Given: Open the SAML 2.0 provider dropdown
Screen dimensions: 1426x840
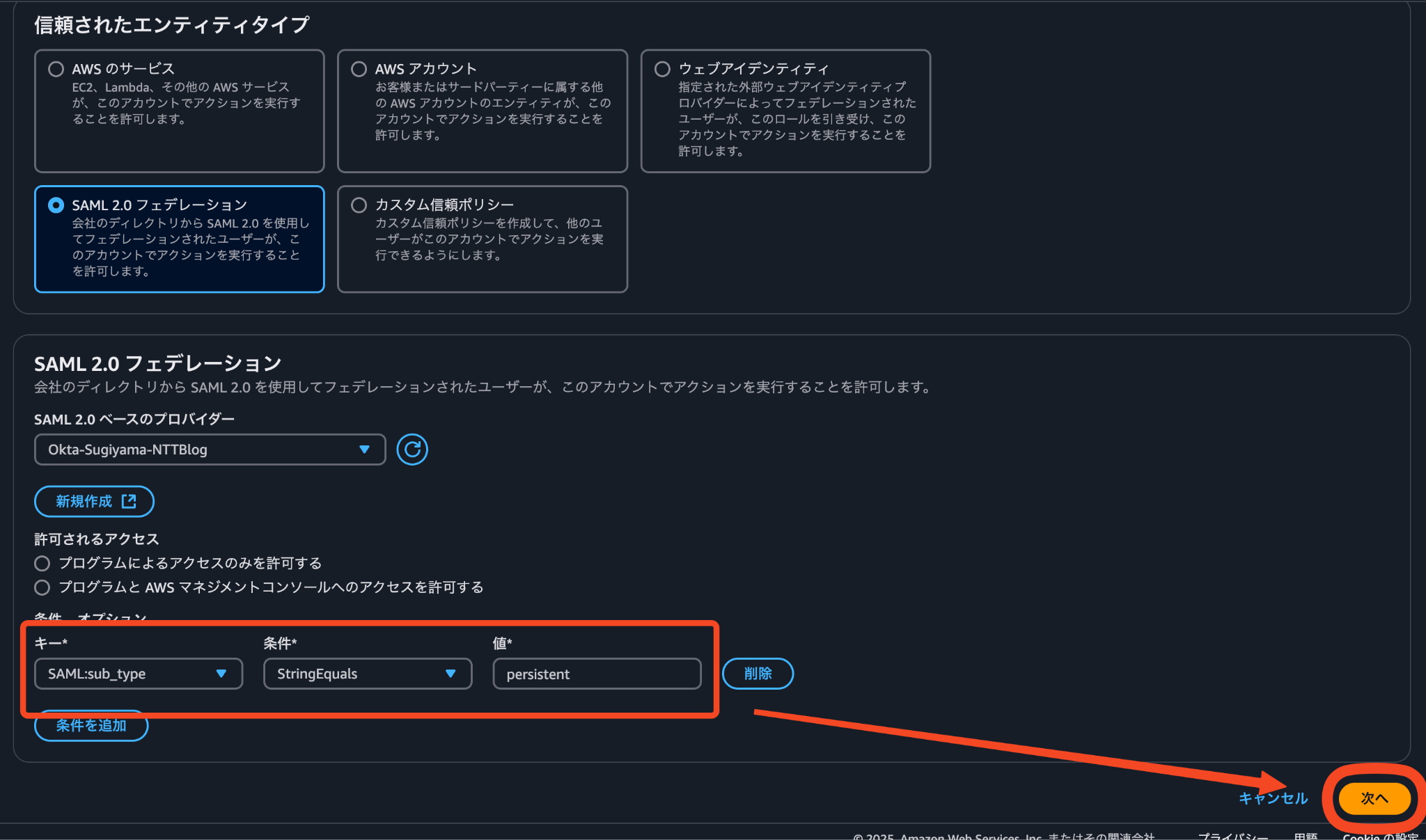Looking at the screenshot, I should 210,450.
